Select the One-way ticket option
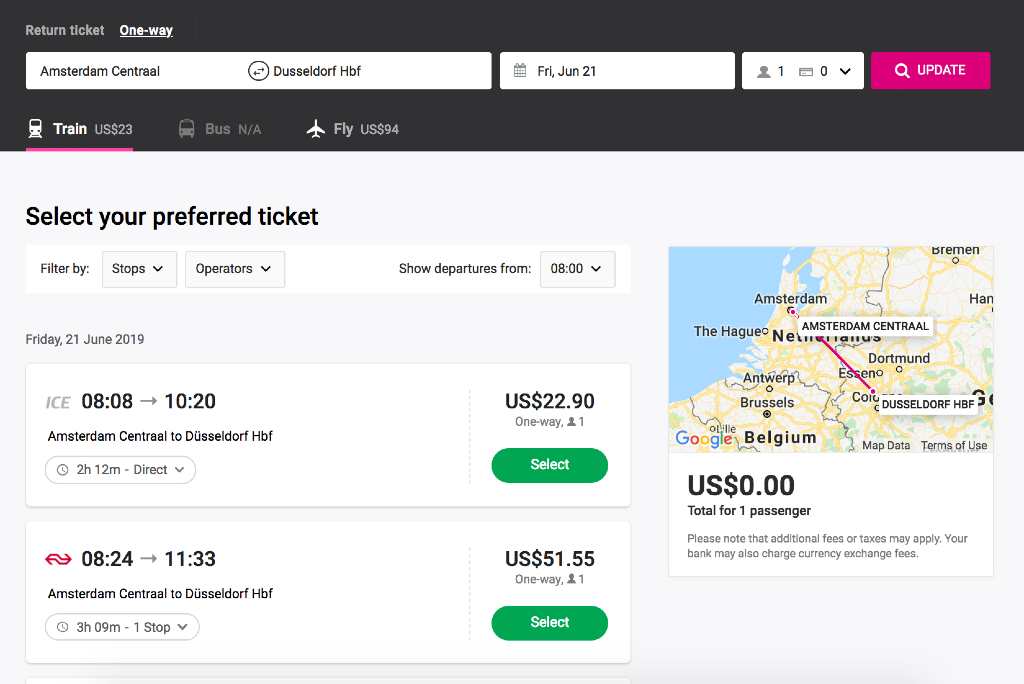Viewport: 1024px width, 684px height. point(146,30)
